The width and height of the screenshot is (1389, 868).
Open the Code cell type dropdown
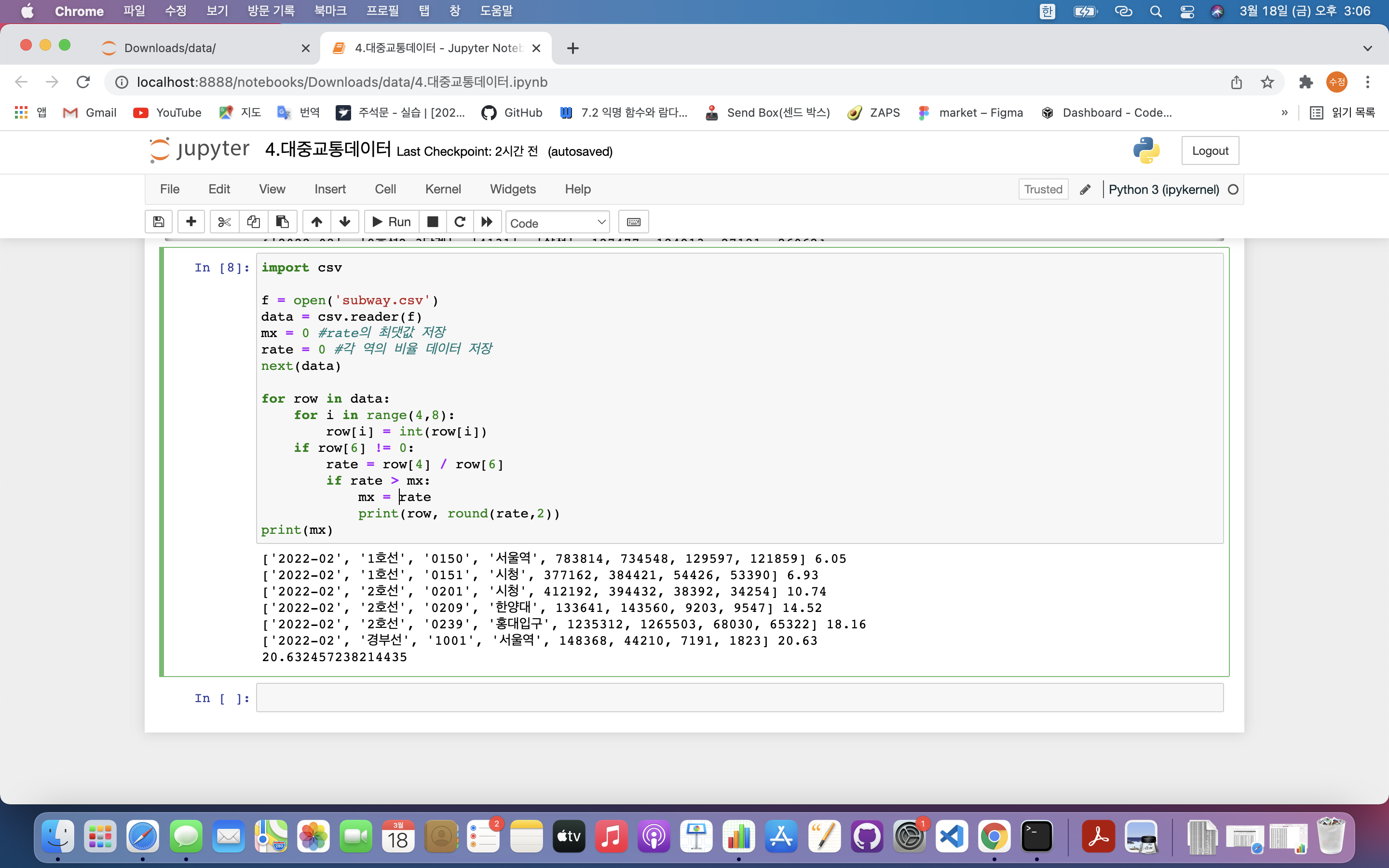pos(558,223)
